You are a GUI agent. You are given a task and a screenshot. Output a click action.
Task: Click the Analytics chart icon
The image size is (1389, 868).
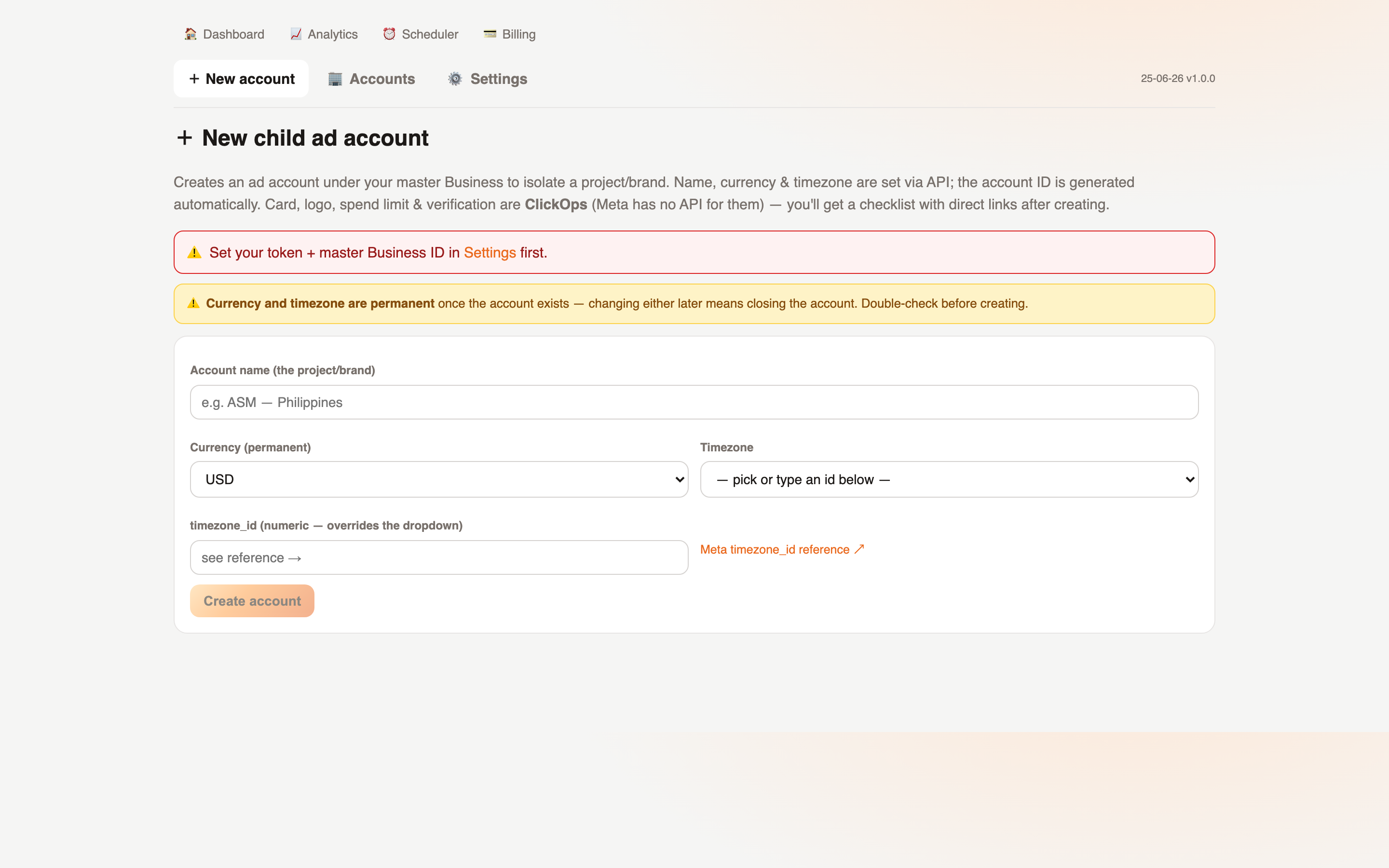(x=296, y=34)
